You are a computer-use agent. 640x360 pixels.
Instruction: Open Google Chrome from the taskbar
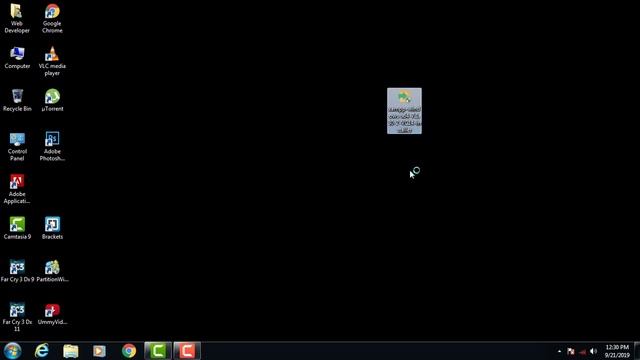tap(129, 351)
